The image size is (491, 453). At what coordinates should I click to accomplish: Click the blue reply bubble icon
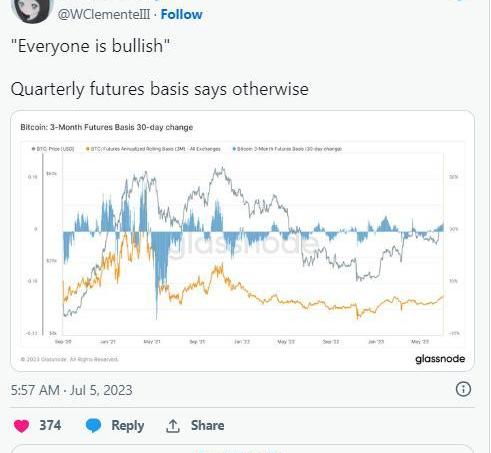tap(93, 426)
